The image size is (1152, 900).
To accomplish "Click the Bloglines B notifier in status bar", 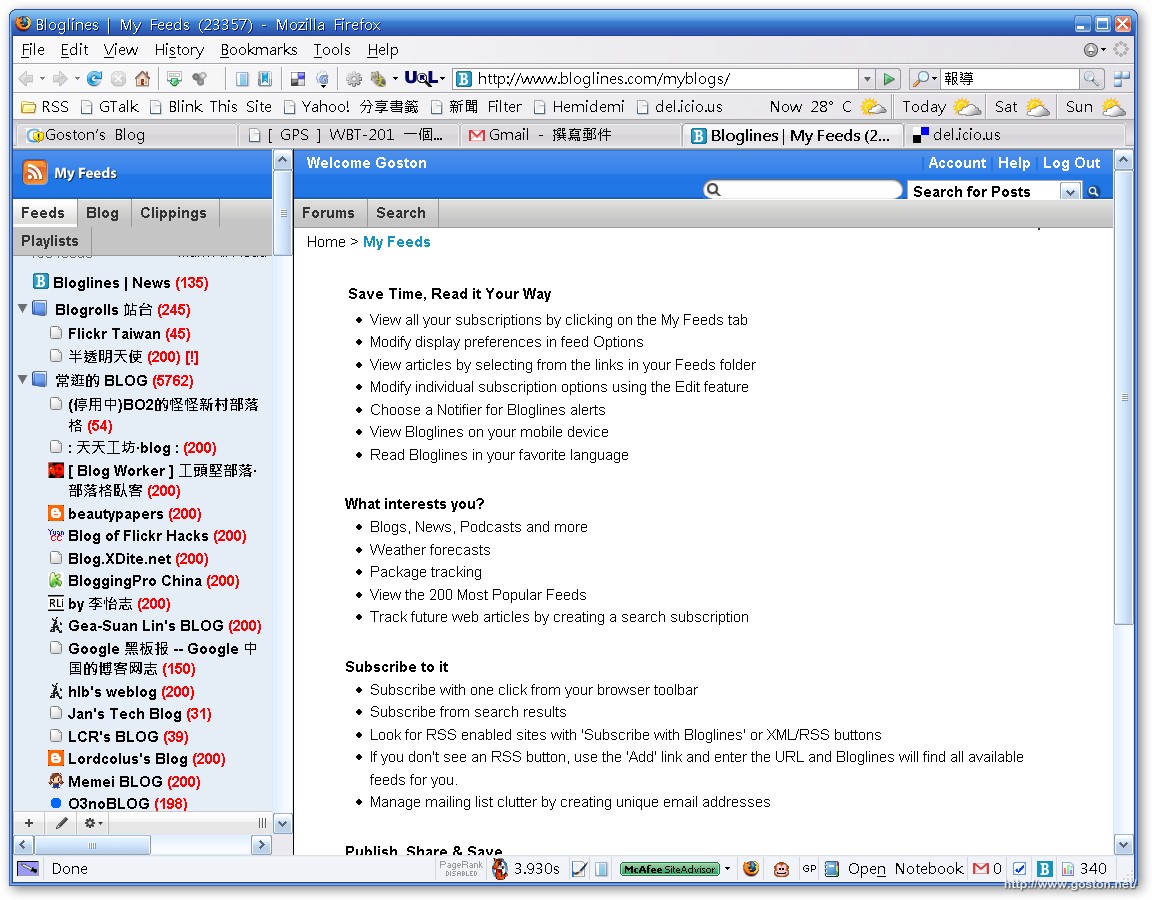I will pos(1044,868).
